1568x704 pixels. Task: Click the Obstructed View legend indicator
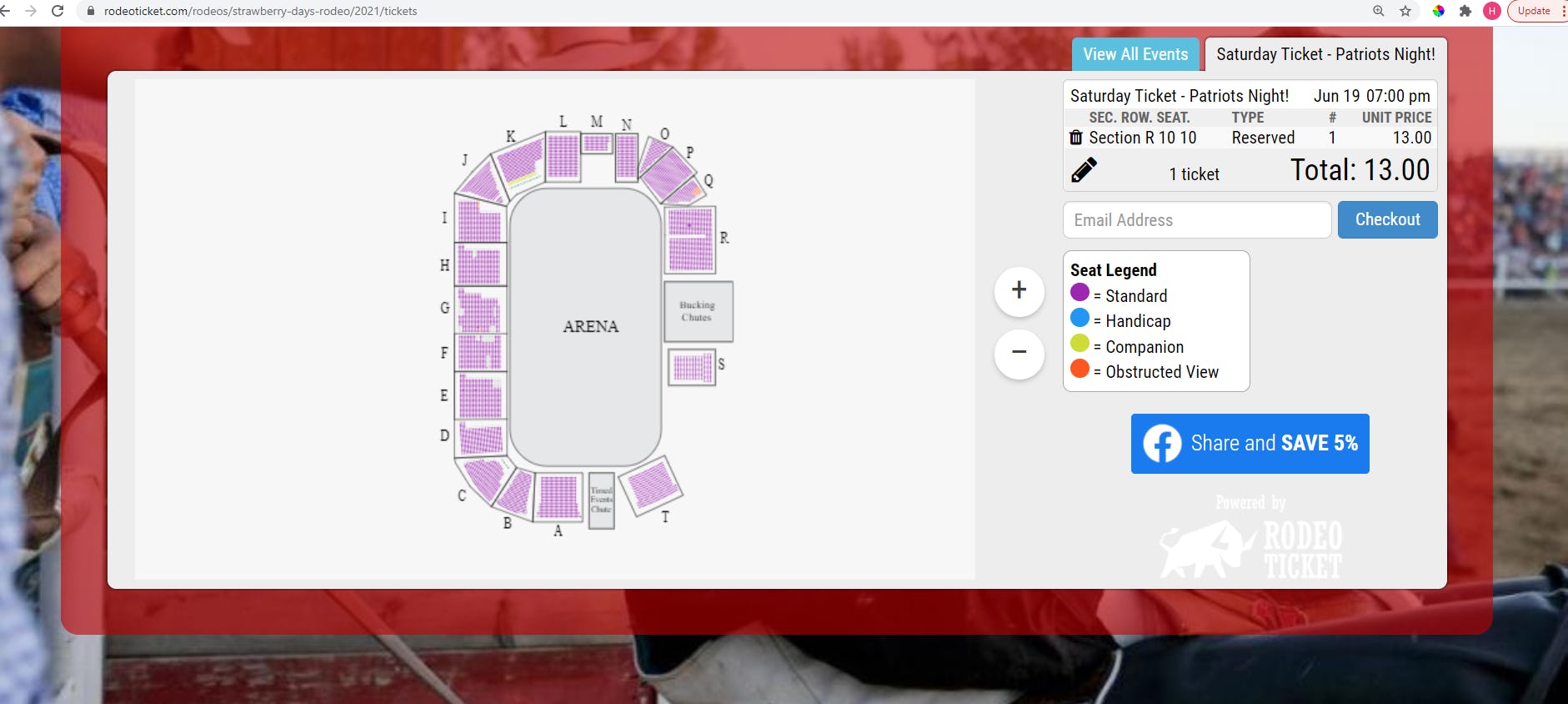tap(1081, 370)
